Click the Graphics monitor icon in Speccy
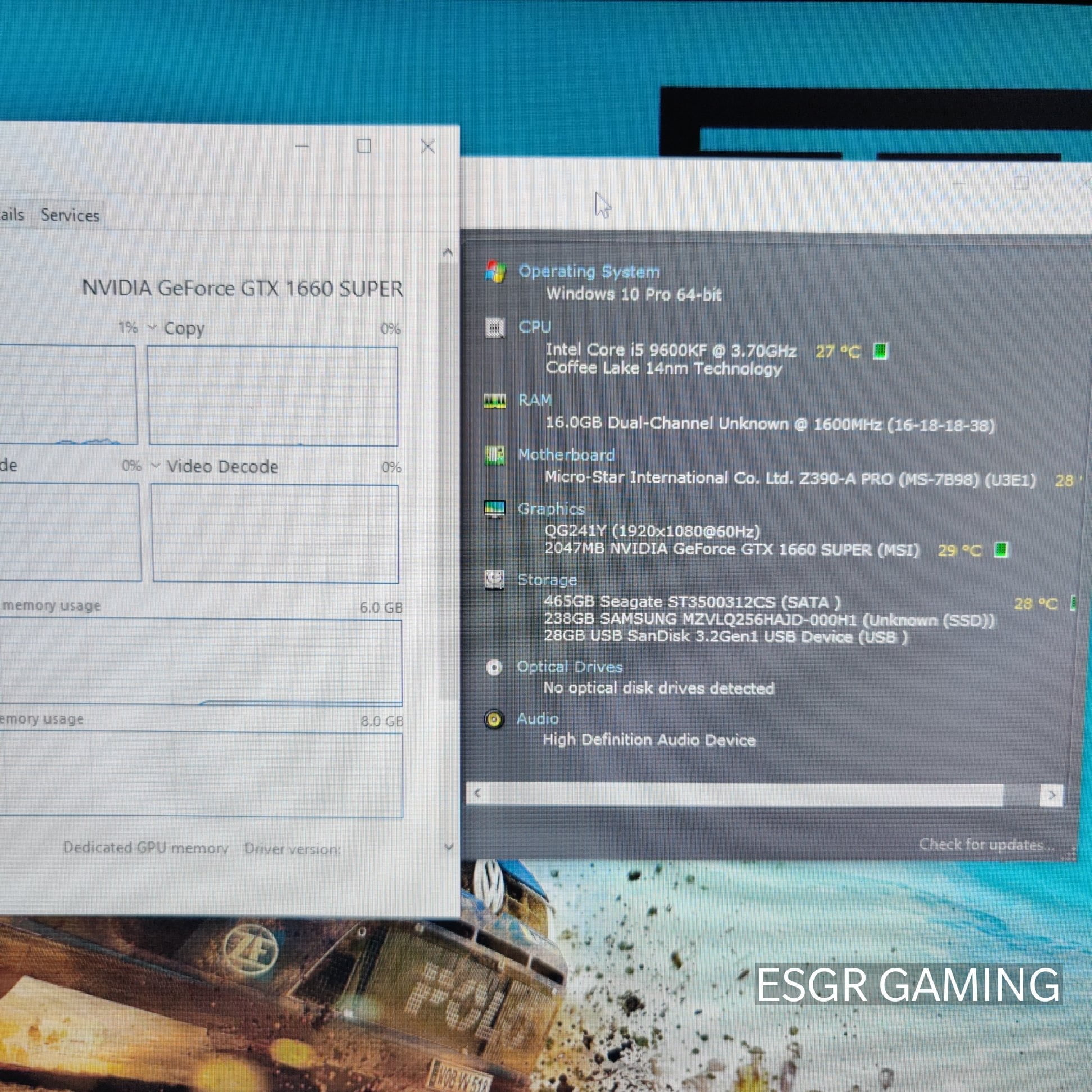The width and height of the screenshot is (1092, 1092). click(x=495, y=509)
